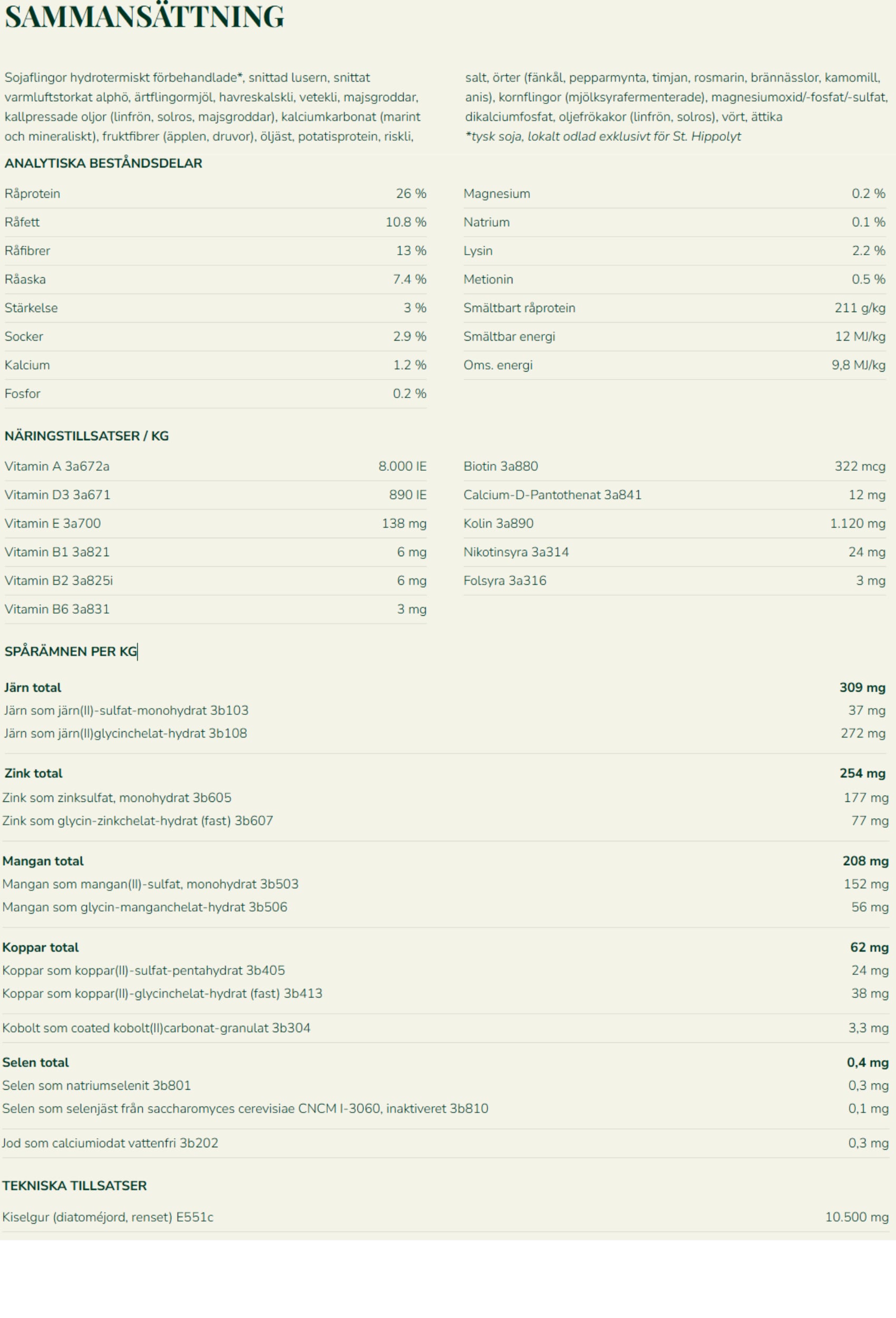Click the SPÅRÄMNEN PER KG heading
896x1318 pixels.
coord(71,652)
